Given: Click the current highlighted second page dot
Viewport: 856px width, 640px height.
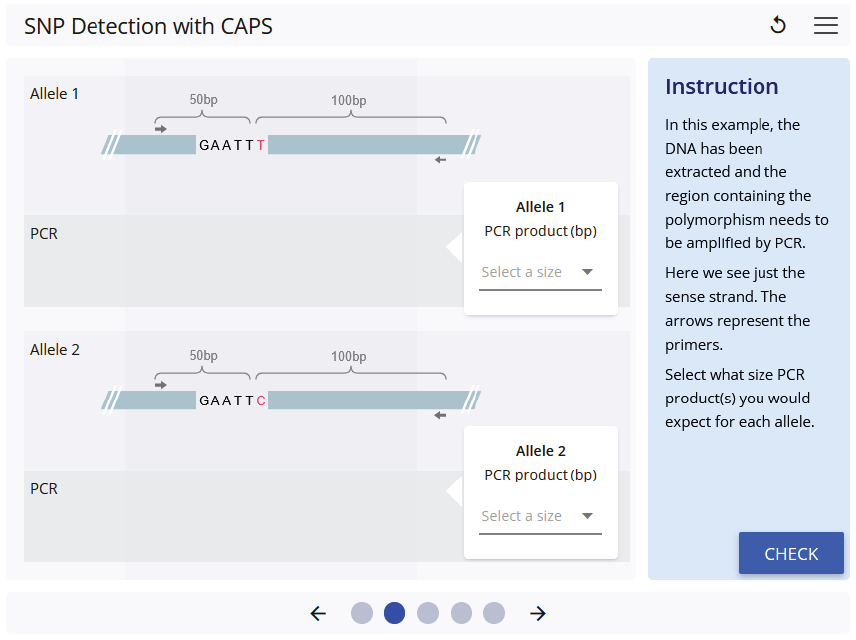Looking at the screenshot, I should (395, 613).
